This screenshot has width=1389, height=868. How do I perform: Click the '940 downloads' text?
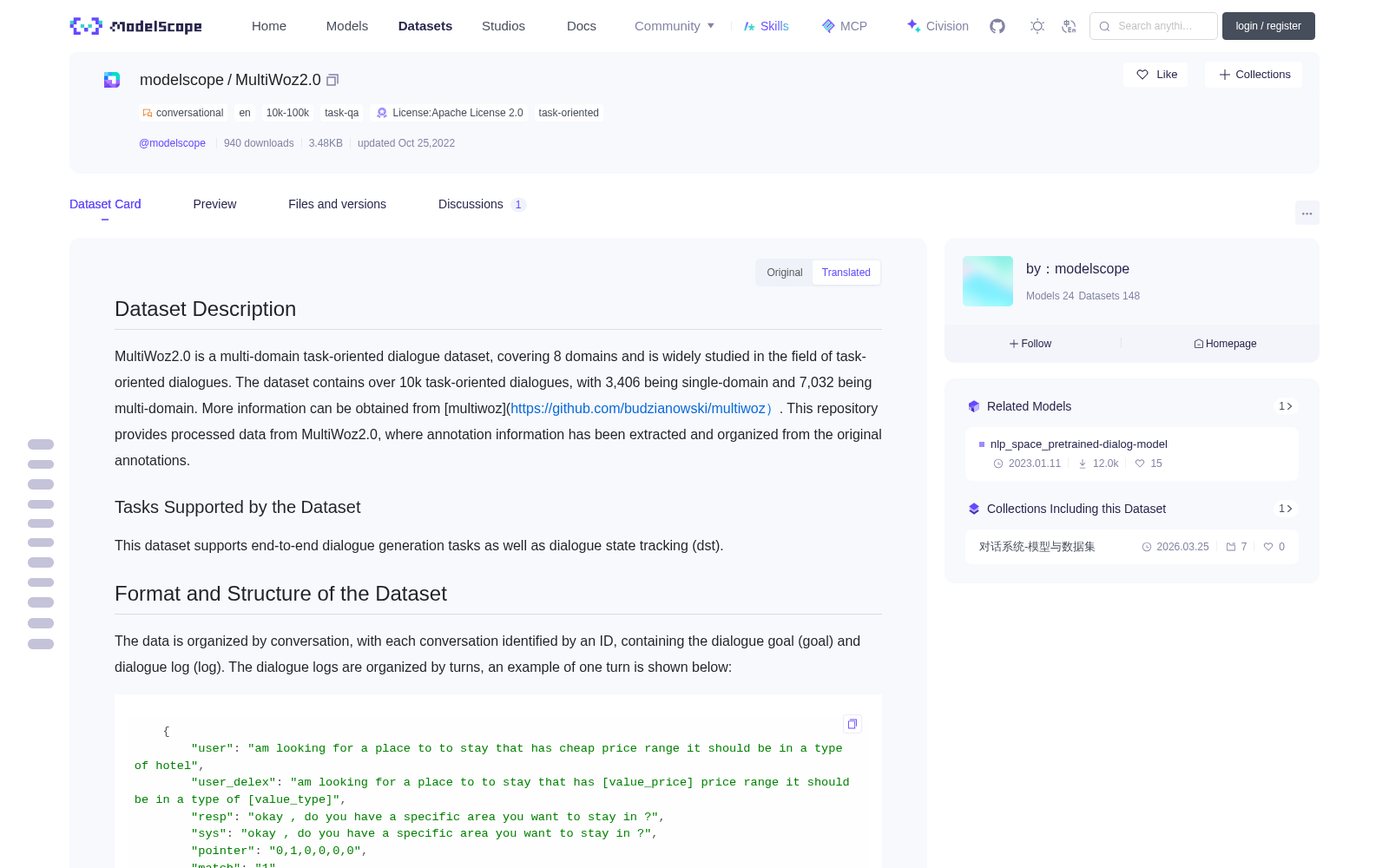pos(259,143)
